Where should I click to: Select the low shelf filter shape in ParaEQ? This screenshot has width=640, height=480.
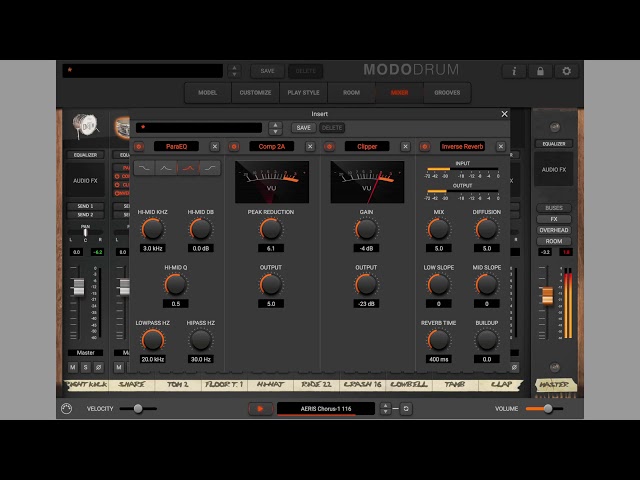pyautogui.click(x=144, y=168)
